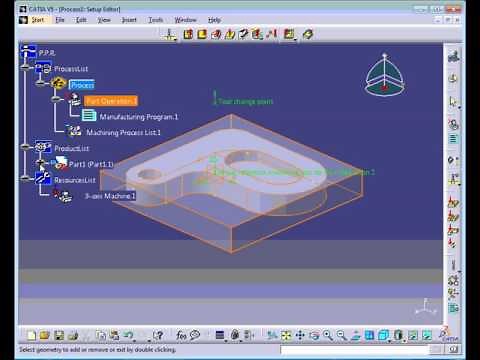Collapse the ProcessList tree branch
The width and height of the screenshot is (480, 360).
[25, 67]
